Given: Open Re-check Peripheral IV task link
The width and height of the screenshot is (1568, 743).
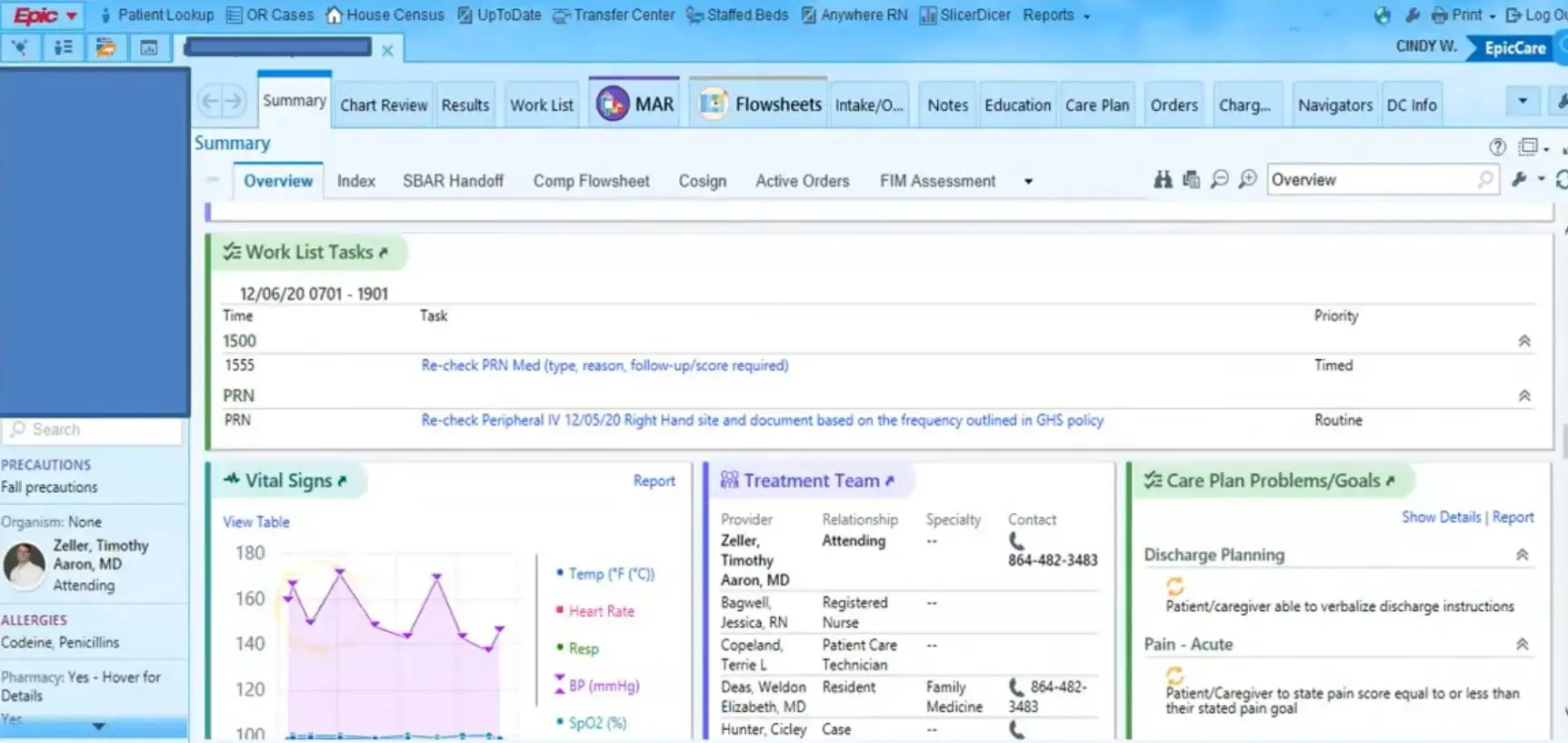Looking at the screenshot, I should [x=762, y=420].
